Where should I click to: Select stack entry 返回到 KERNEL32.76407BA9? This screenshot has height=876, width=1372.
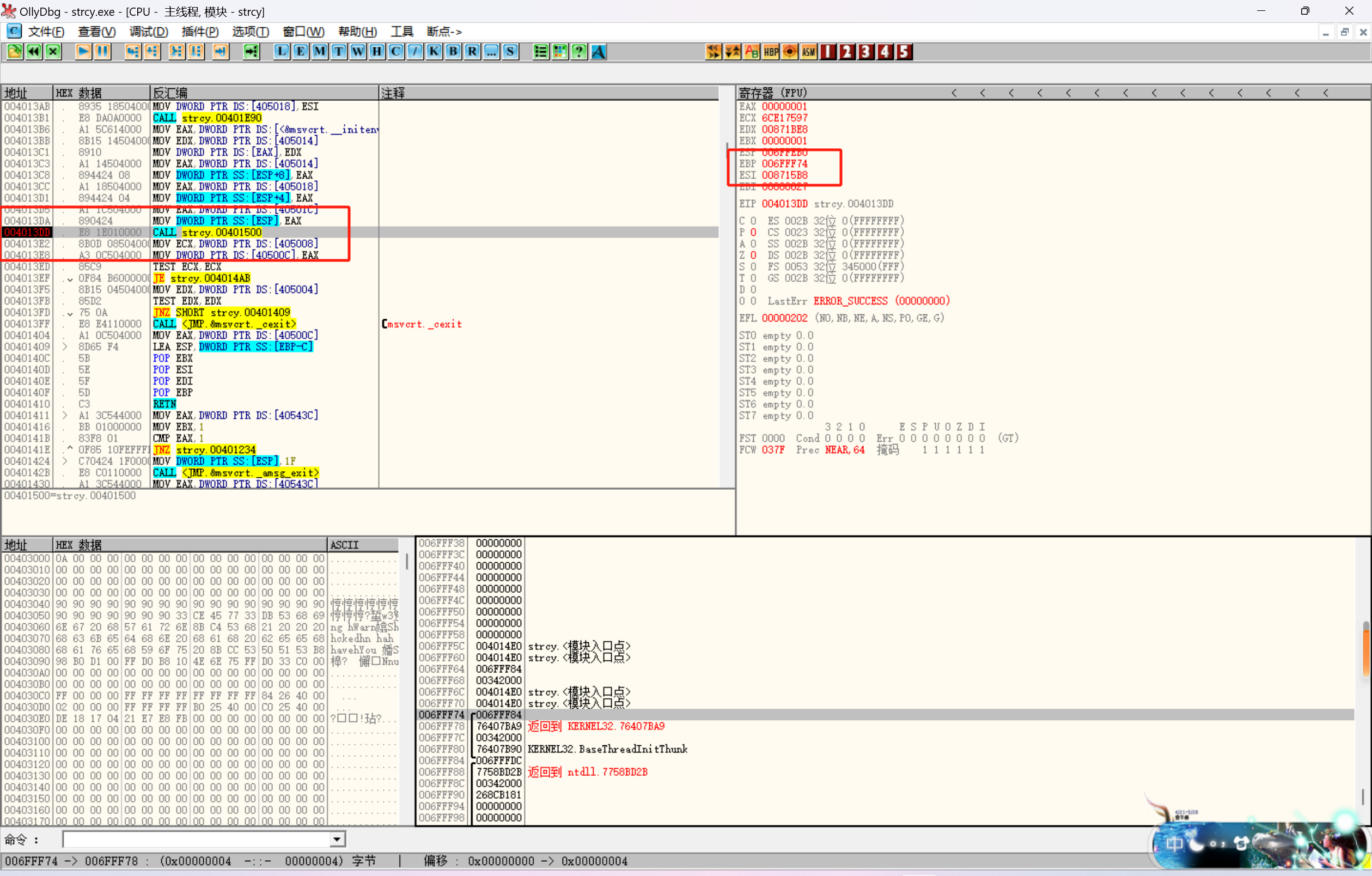[595, 727]
